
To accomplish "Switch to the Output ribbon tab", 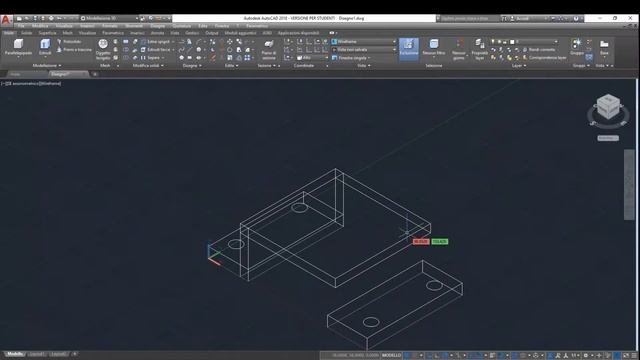I will (211, 33).
